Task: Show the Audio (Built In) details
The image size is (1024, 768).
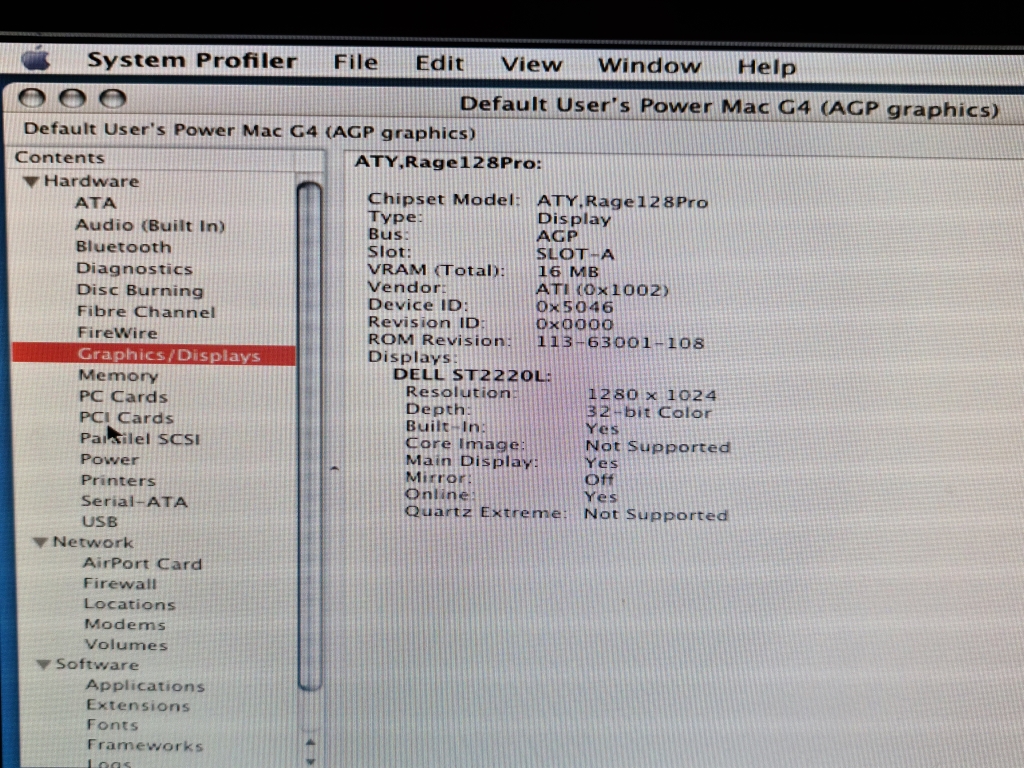Action: point(150,226)
